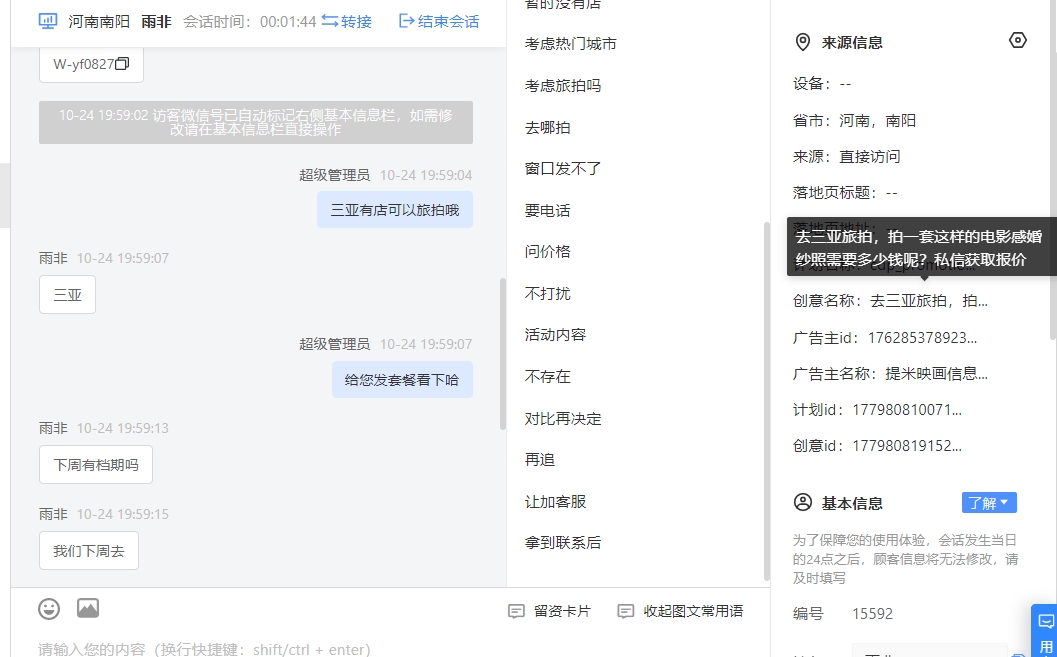Select the quick phrase 不存在

[x=547, y=376]
